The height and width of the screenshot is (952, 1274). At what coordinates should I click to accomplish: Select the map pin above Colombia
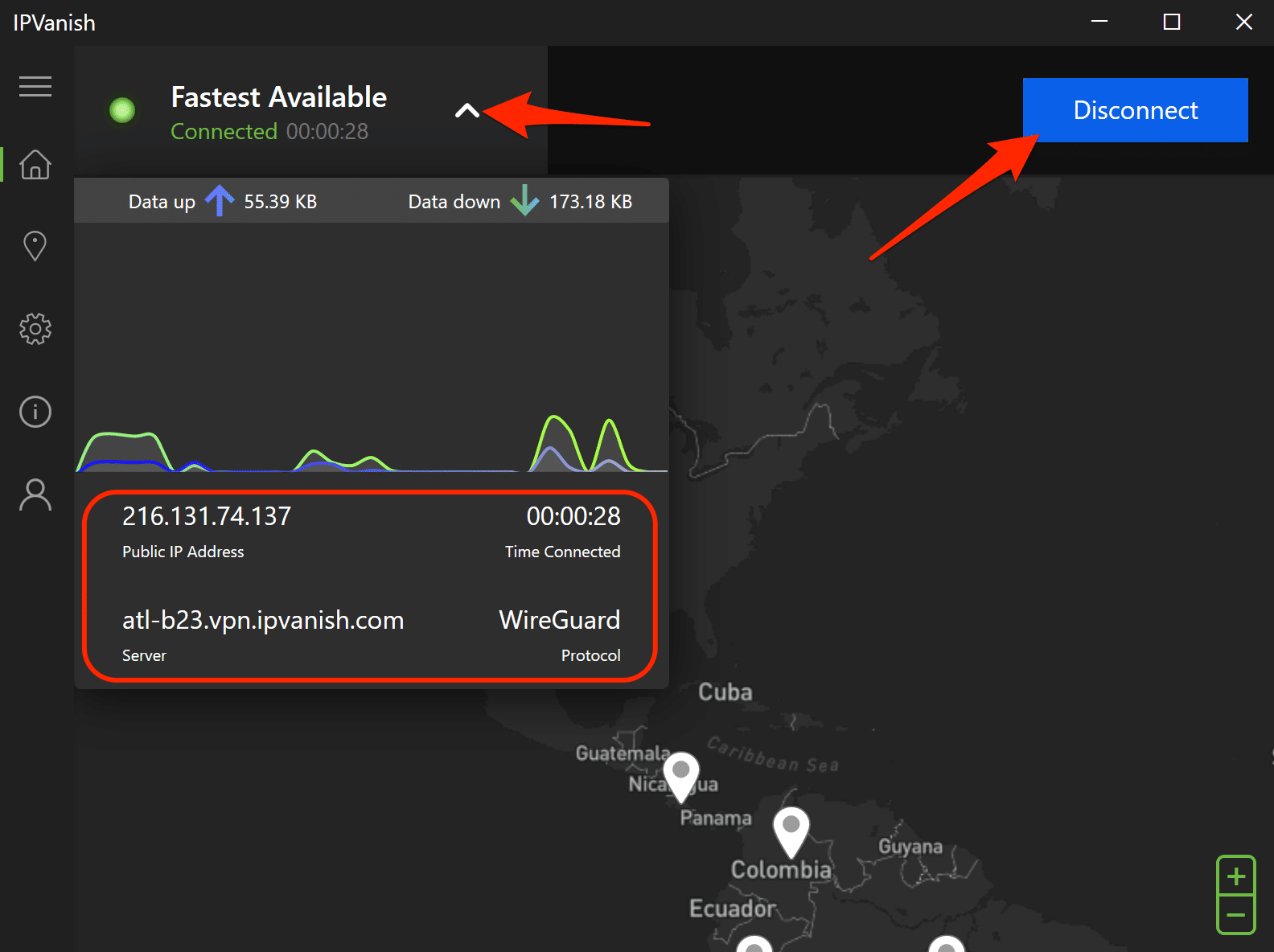pyautogui.click(x=791, y=832)
